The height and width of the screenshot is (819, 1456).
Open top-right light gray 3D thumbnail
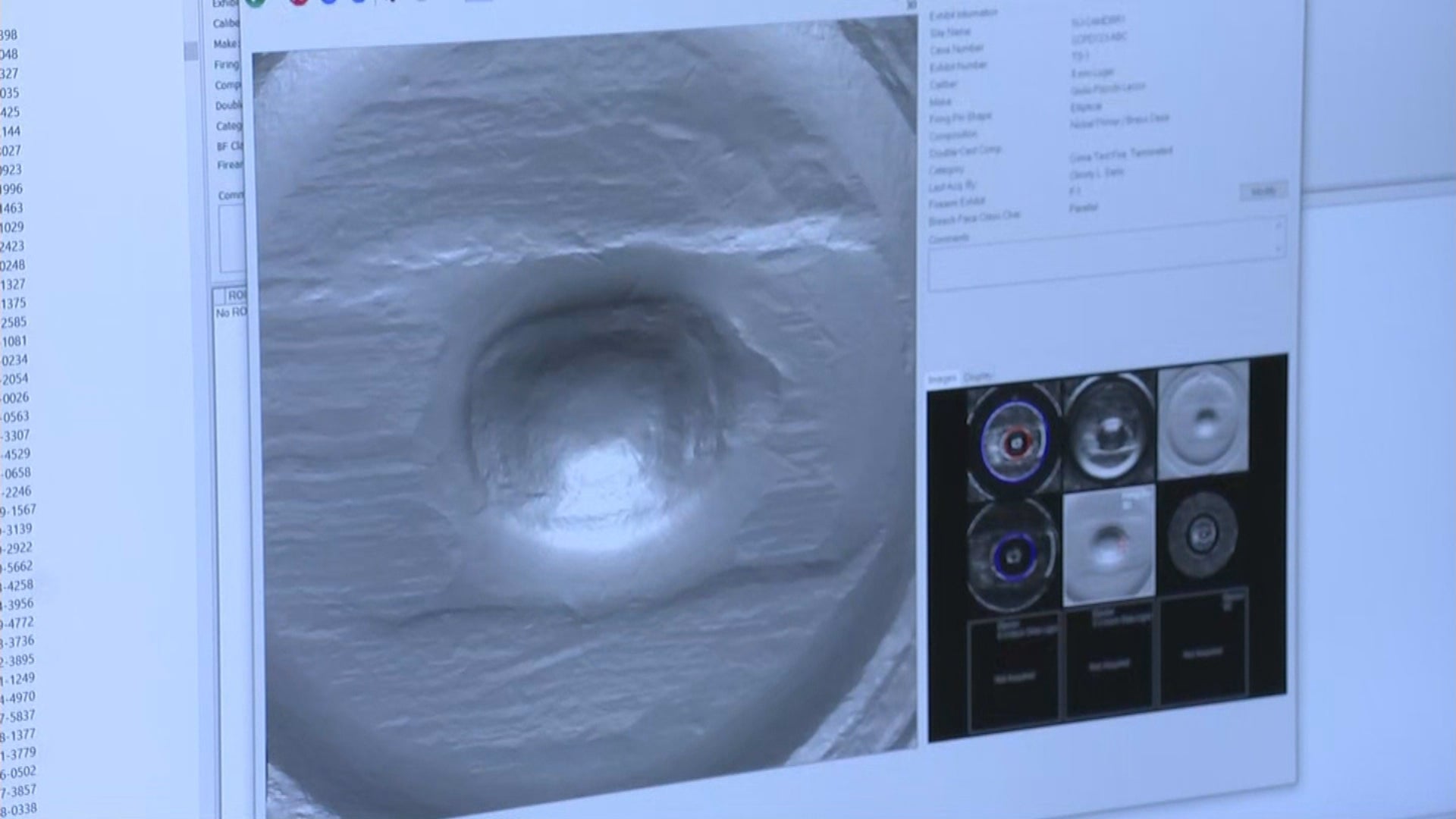point(1203,419)
